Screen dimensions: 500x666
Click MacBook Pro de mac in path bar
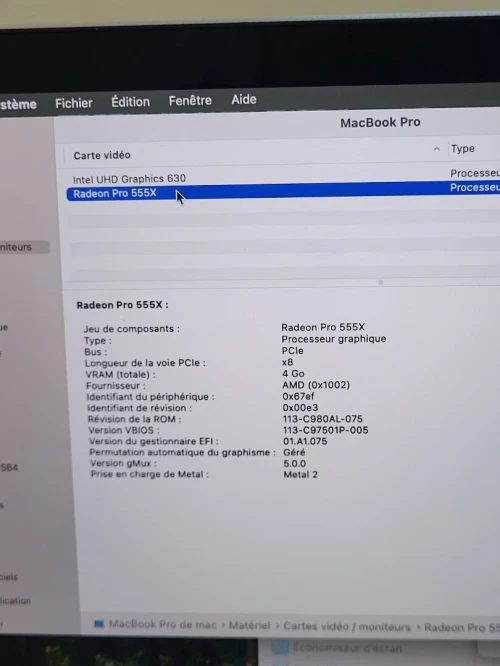[163, 624]
